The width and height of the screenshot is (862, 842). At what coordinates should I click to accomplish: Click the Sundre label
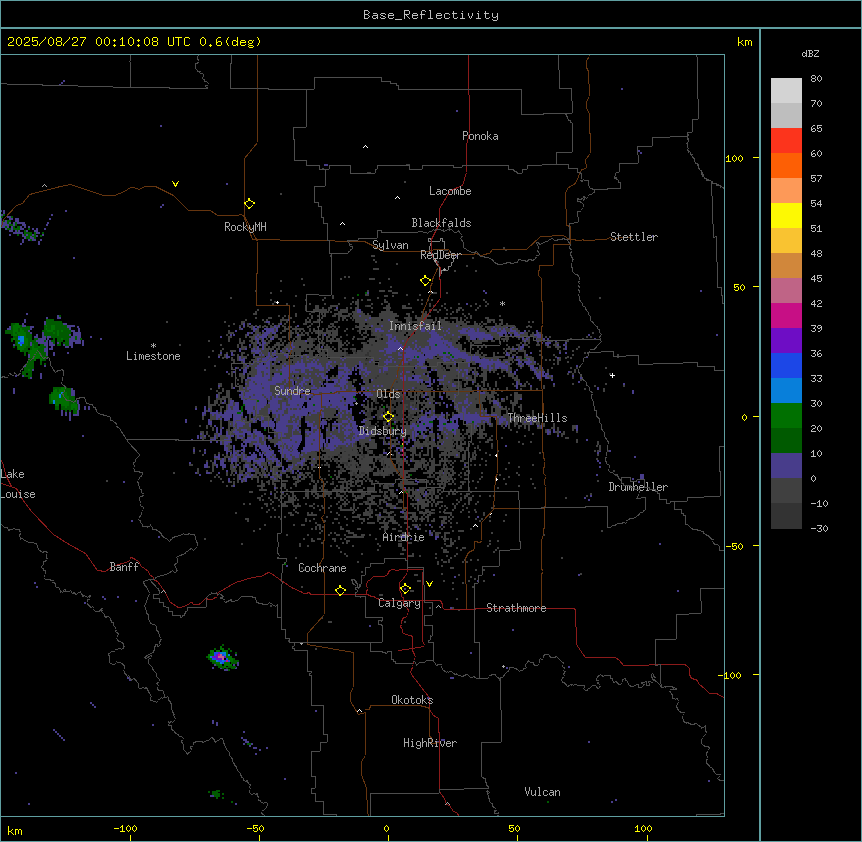point(292,391)
